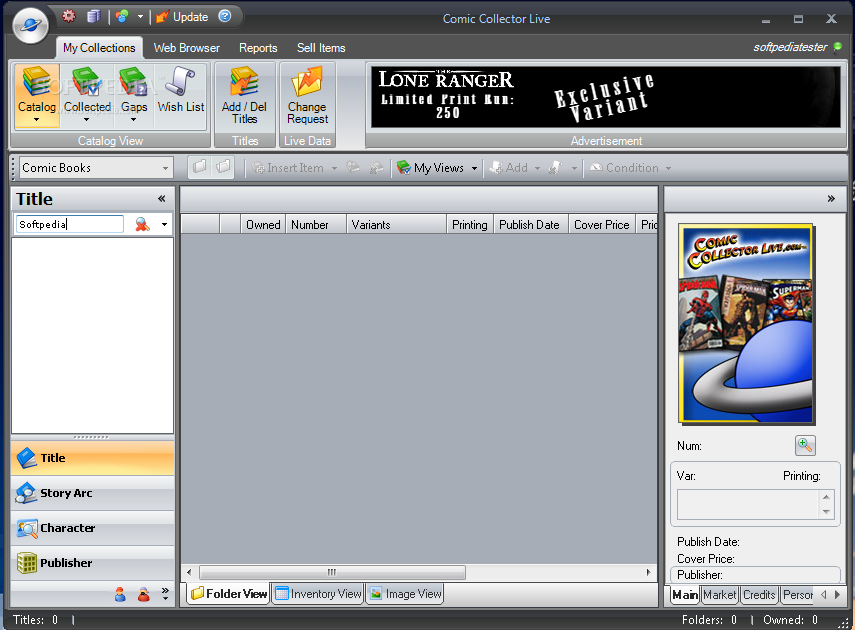The height and width of the screenshot is (630, 855).
Task: Click the green online status icon
Action: pos(838,47)
